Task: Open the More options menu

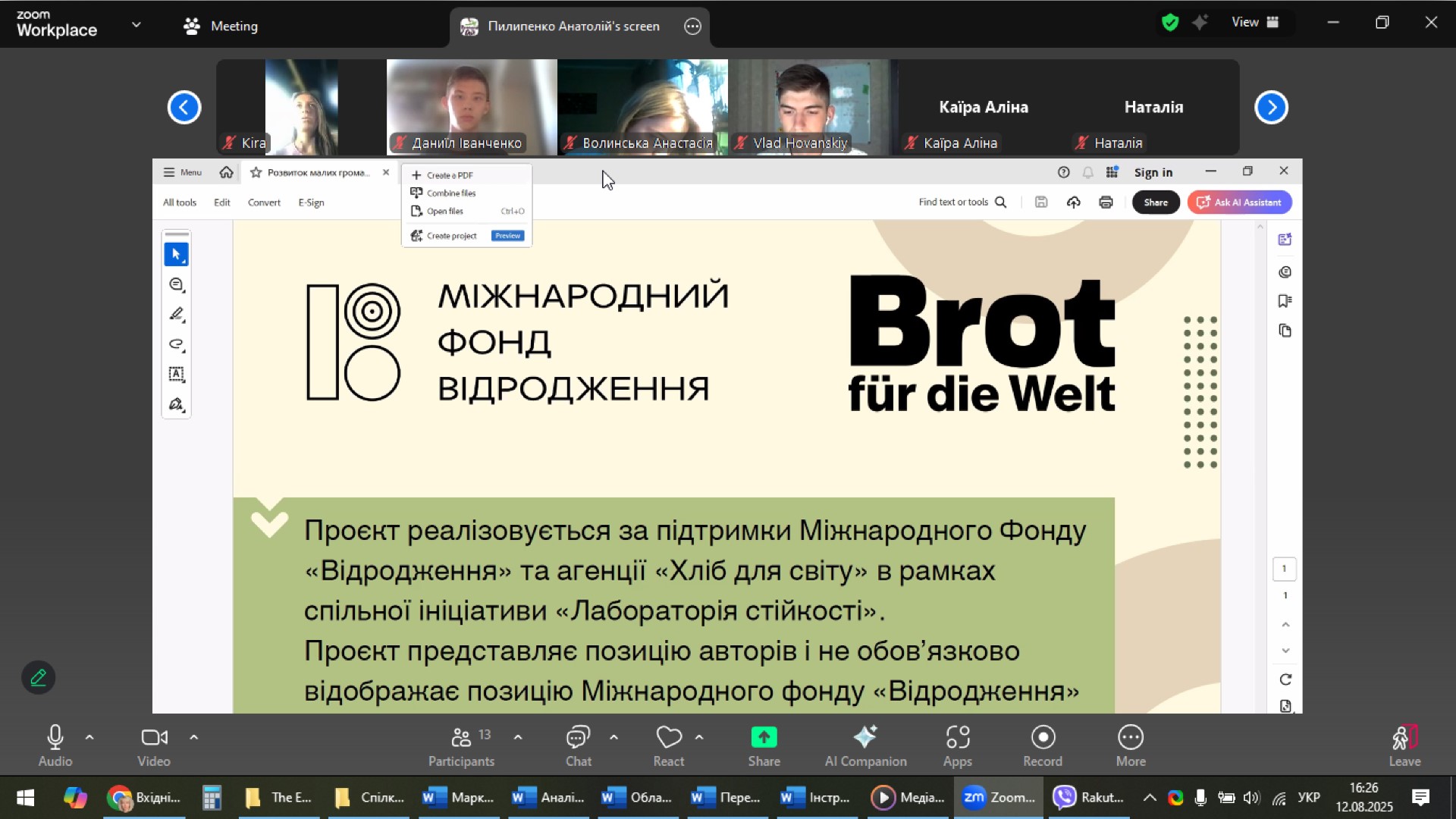Action: (1131, 745)
